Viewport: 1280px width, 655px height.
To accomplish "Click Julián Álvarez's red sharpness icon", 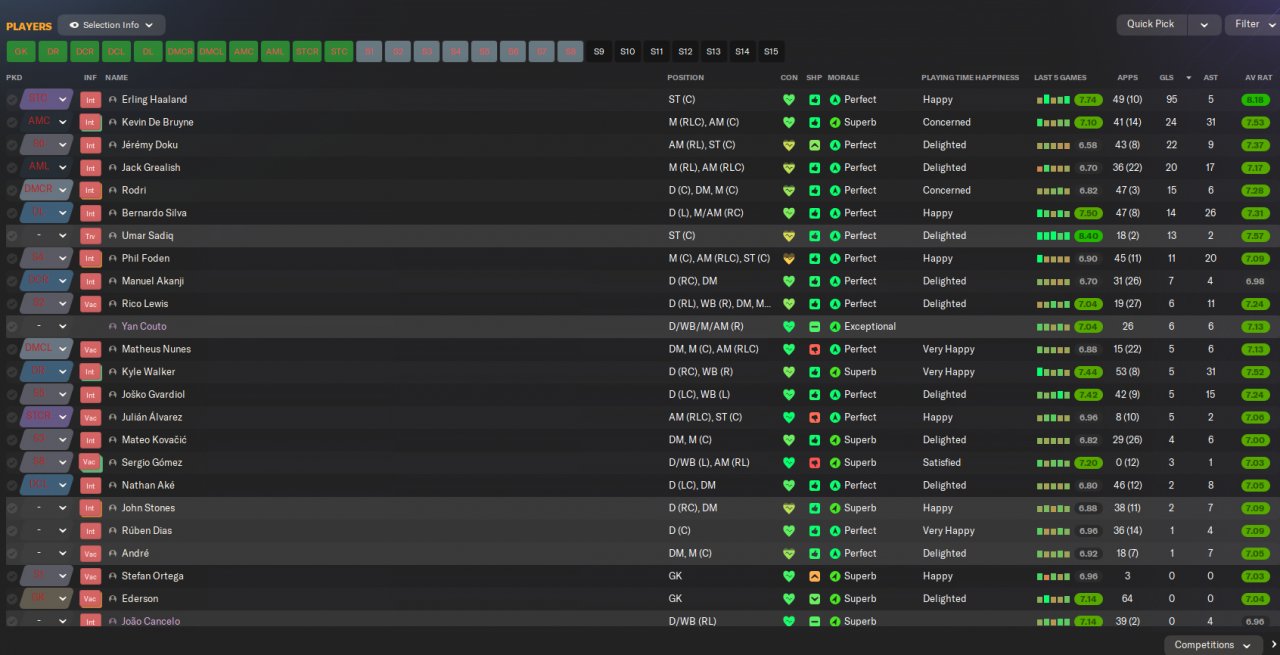I will coord(814,417).
